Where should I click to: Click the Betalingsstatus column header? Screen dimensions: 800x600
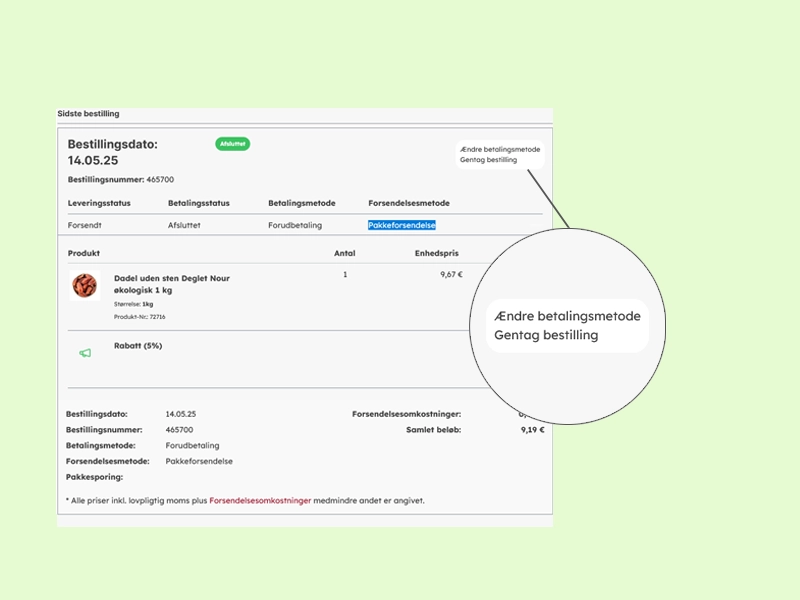click(199, 203)
